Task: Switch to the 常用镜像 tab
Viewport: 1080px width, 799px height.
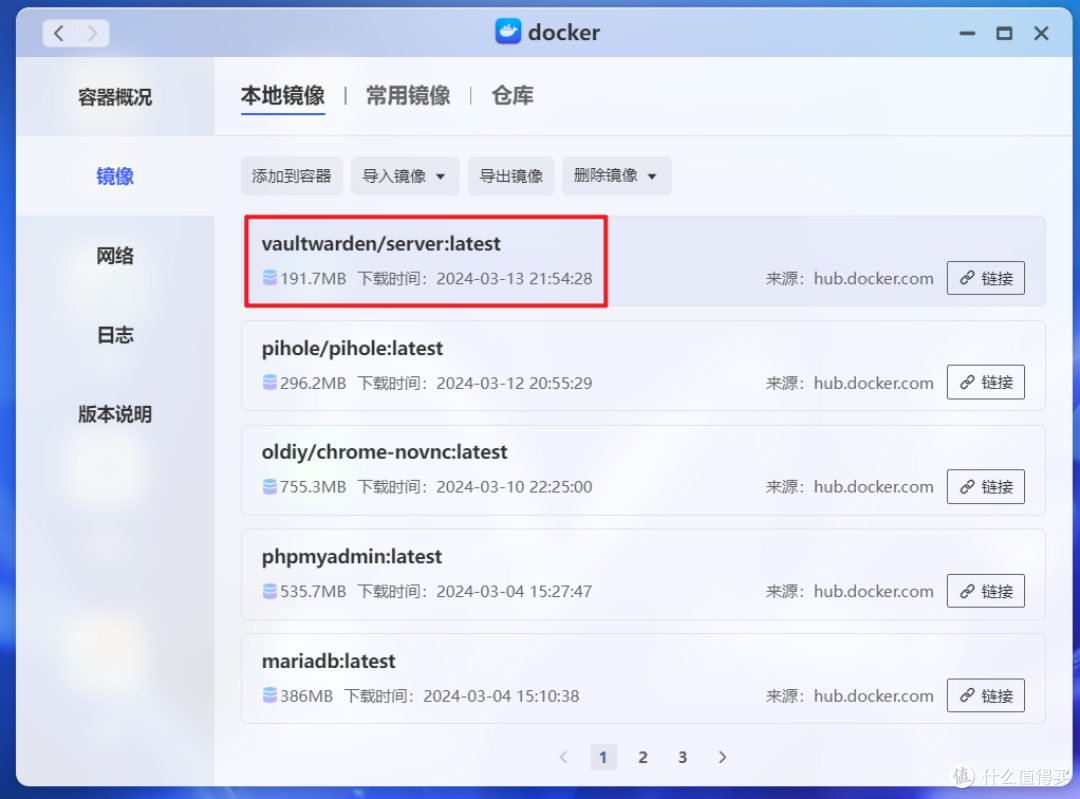Action: click(x=408, y=96)
